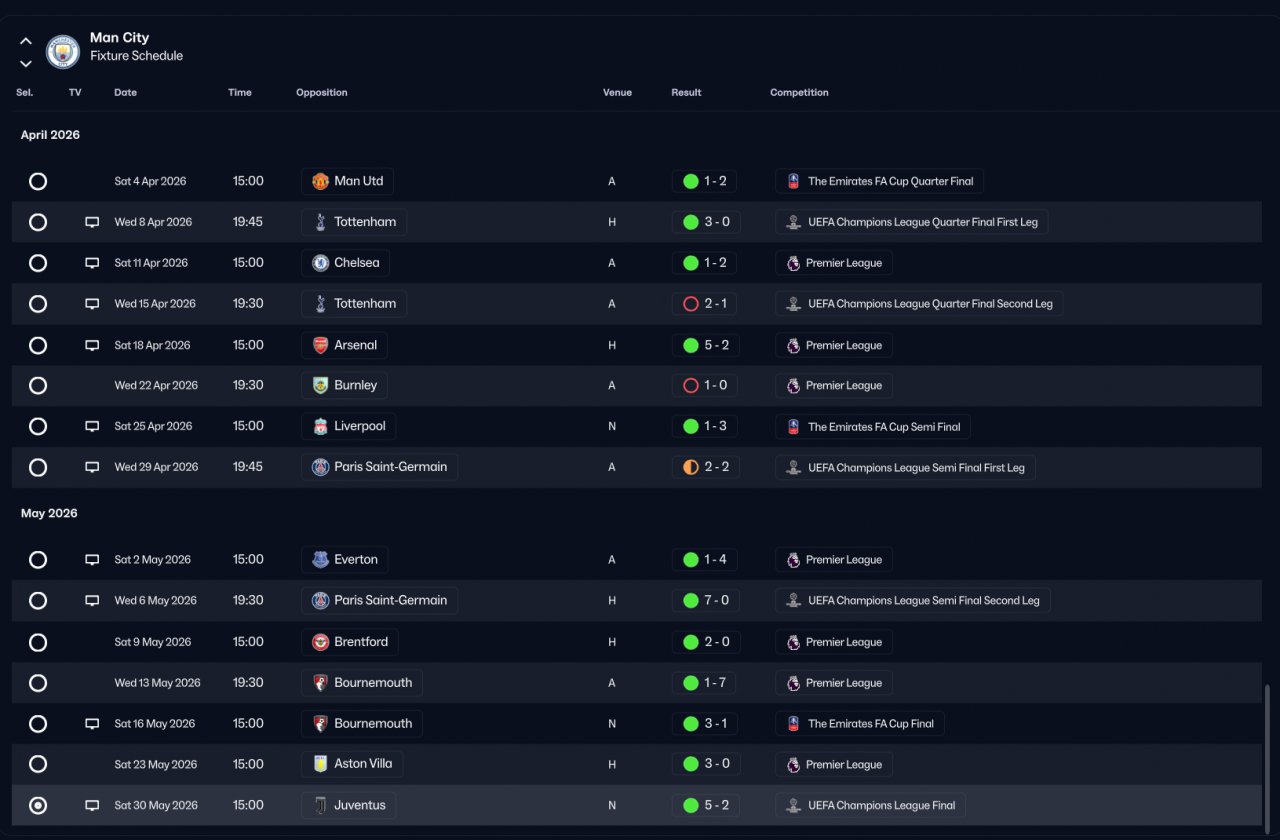The height and width of the screenshot is (840, 1280).
Task: Click the Brentford club crest
Action: 320,642
